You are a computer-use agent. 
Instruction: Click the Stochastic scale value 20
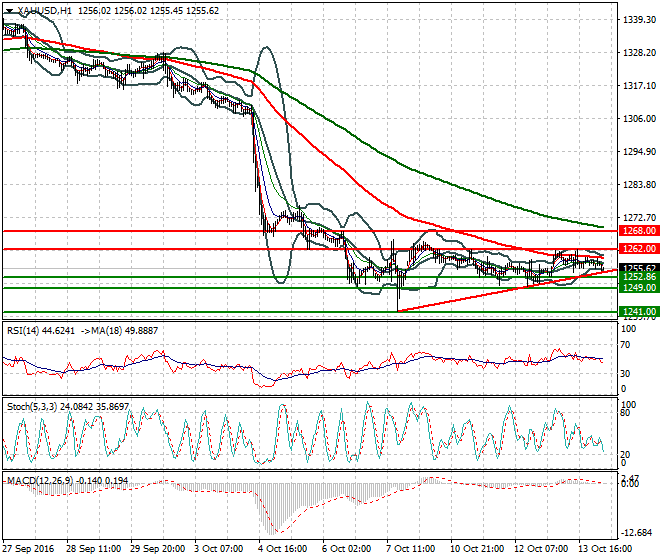tap(625, 454)
